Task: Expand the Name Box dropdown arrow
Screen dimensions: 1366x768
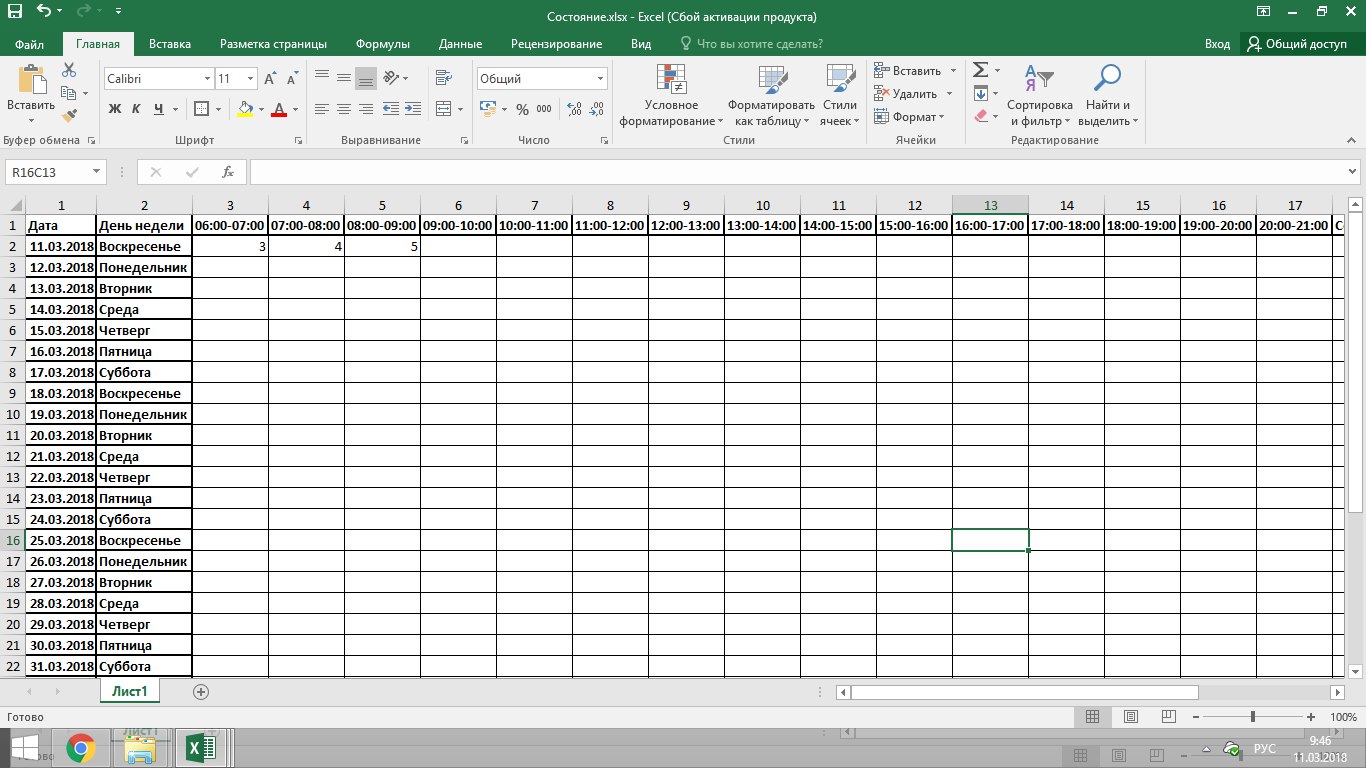Action: [96, 172]
